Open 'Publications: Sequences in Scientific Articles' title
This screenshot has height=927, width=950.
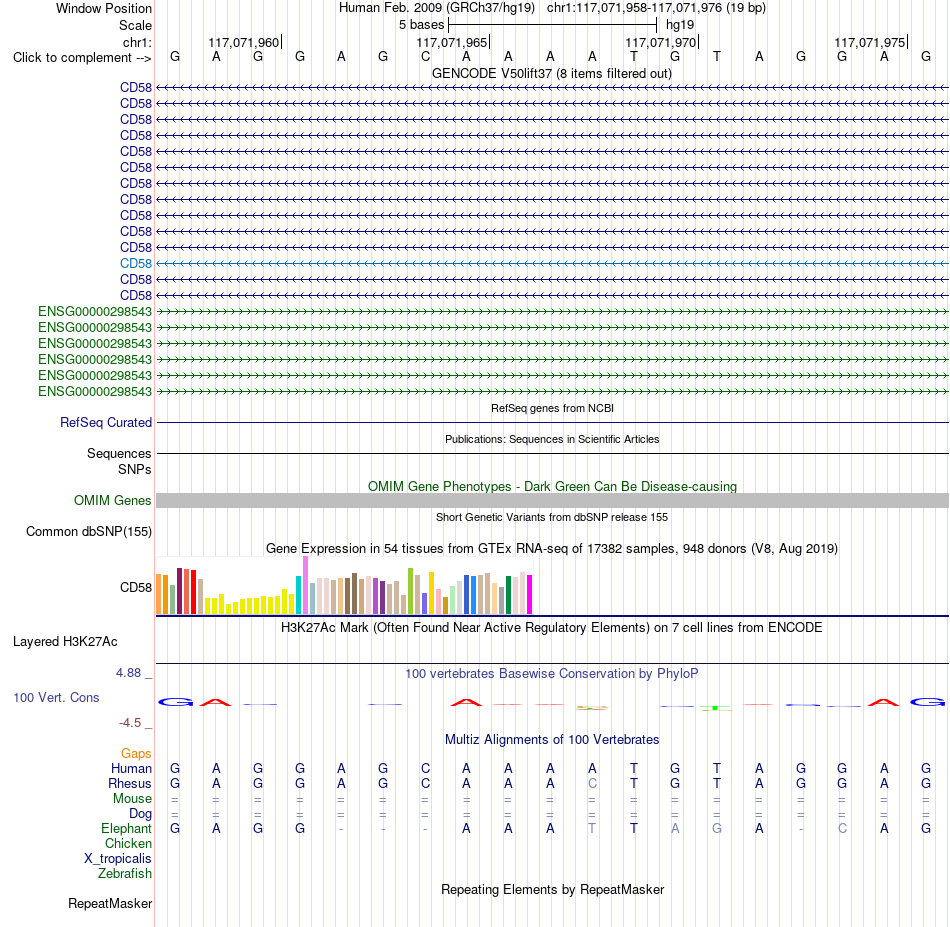(x=552, y=439)
